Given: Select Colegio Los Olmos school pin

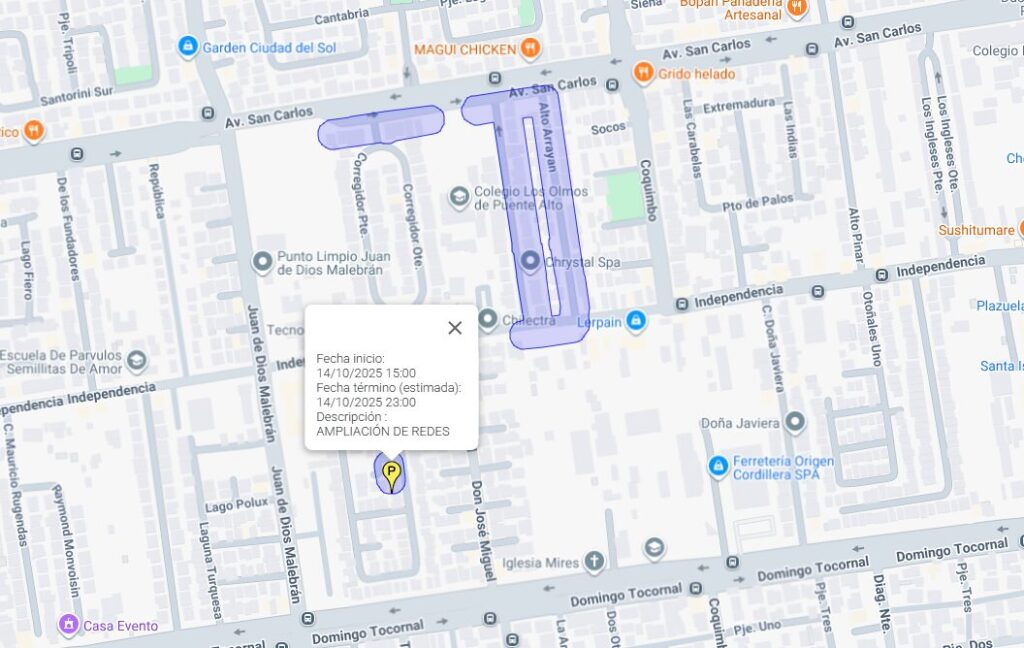Looking at the screenshot, I should (x=459, y=197).
